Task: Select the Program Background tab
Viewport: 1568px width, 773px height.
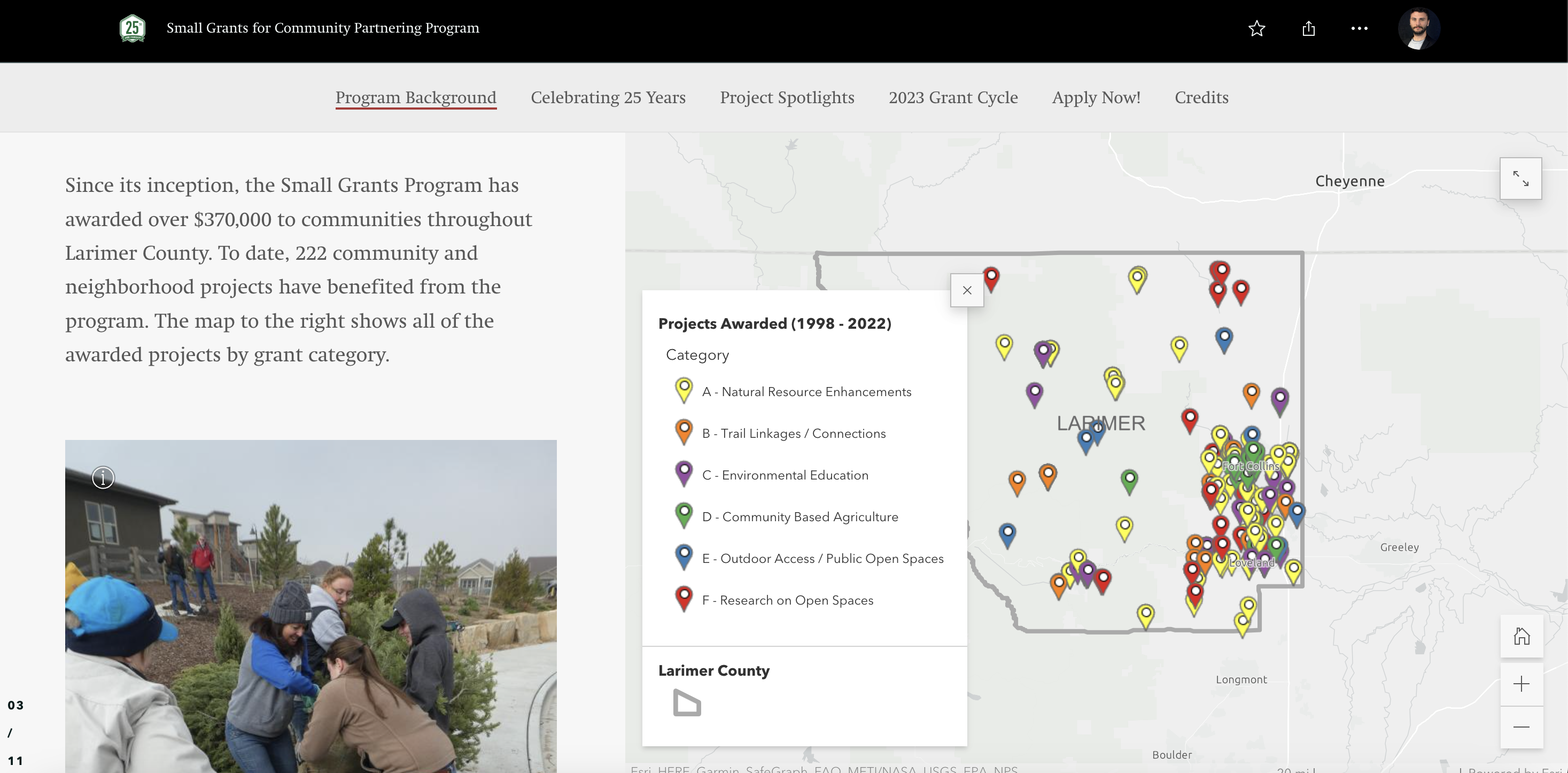Action: click(x=416, y=97)
